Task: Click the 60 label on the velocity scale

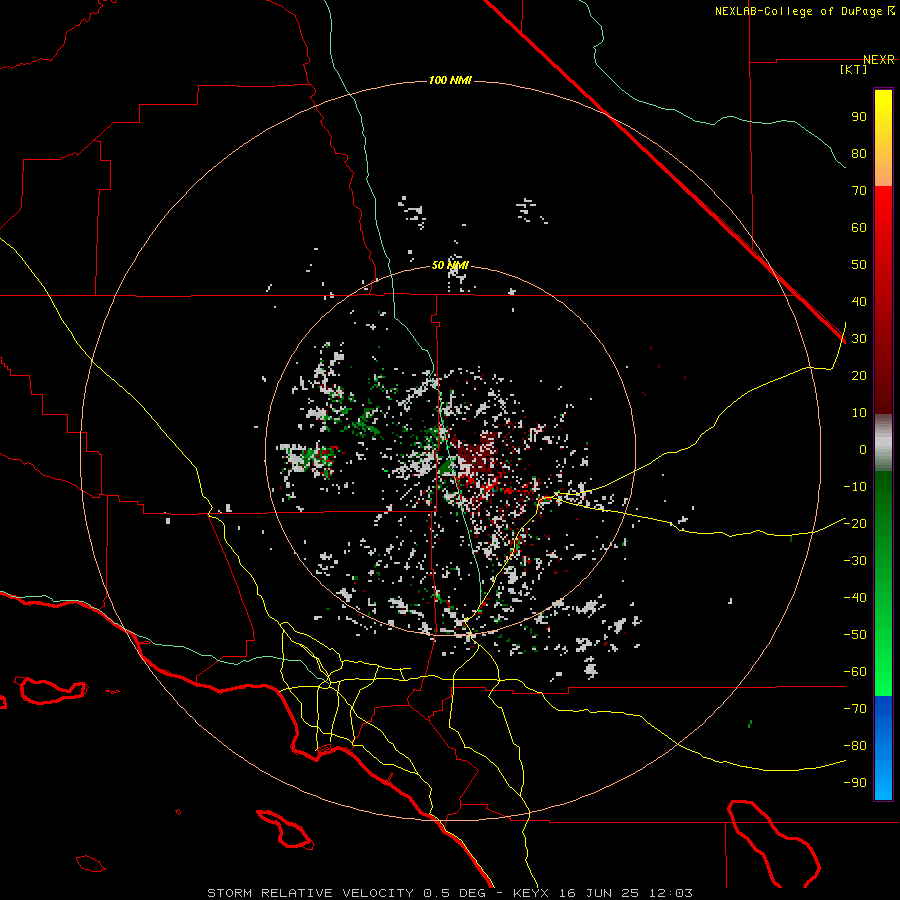Action: coord(859,227)
